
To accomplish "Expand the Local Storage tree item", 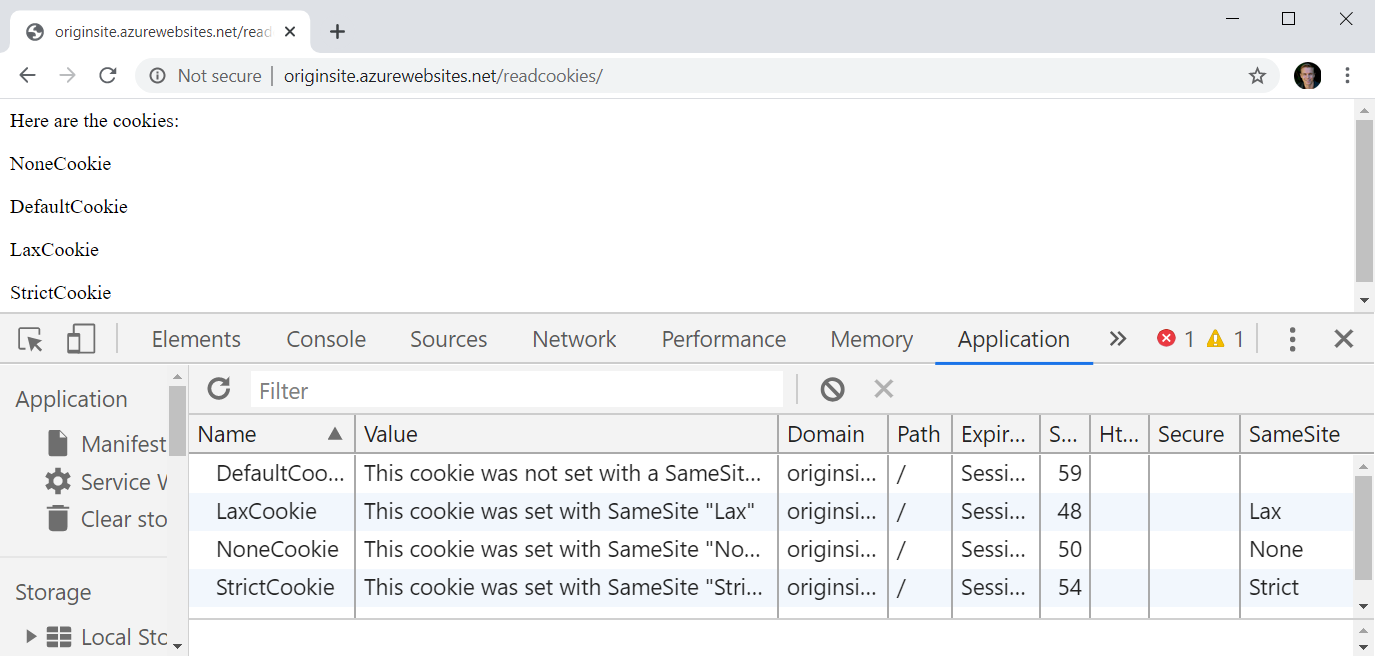I will (x=31, y=637).
